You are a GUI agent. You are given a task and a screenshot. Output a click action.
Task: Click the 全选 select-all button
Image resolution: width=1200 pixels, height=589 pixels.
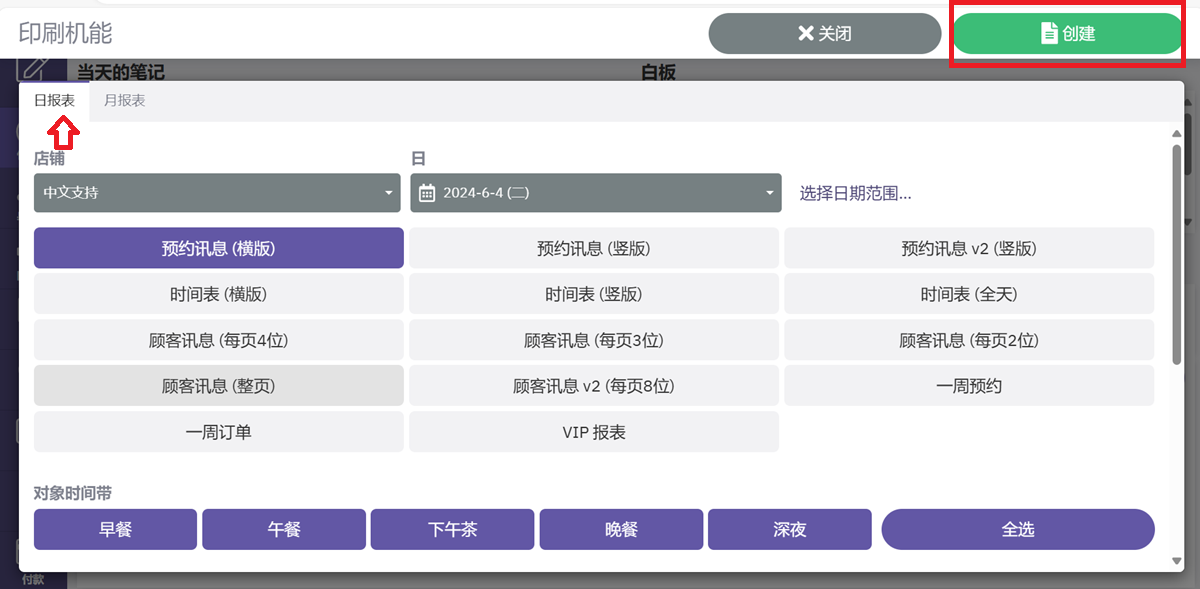tap(1018, 529)
